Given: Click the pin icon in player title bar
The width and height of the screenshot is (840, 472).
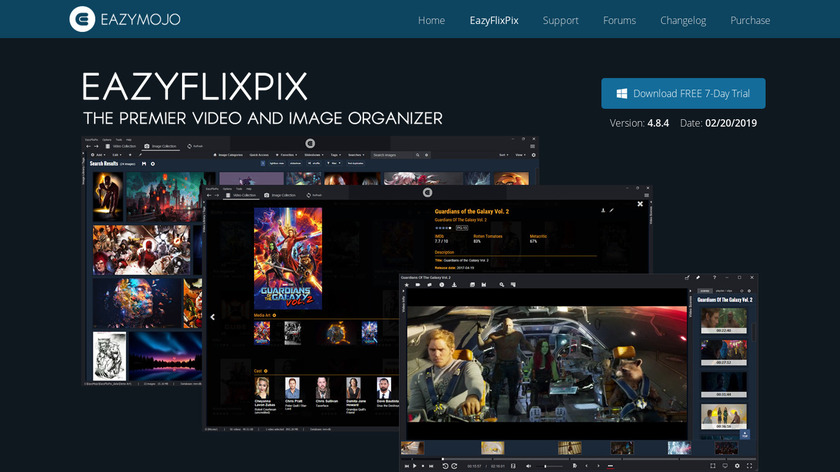Looking at the screenshot, I should 698,278.
